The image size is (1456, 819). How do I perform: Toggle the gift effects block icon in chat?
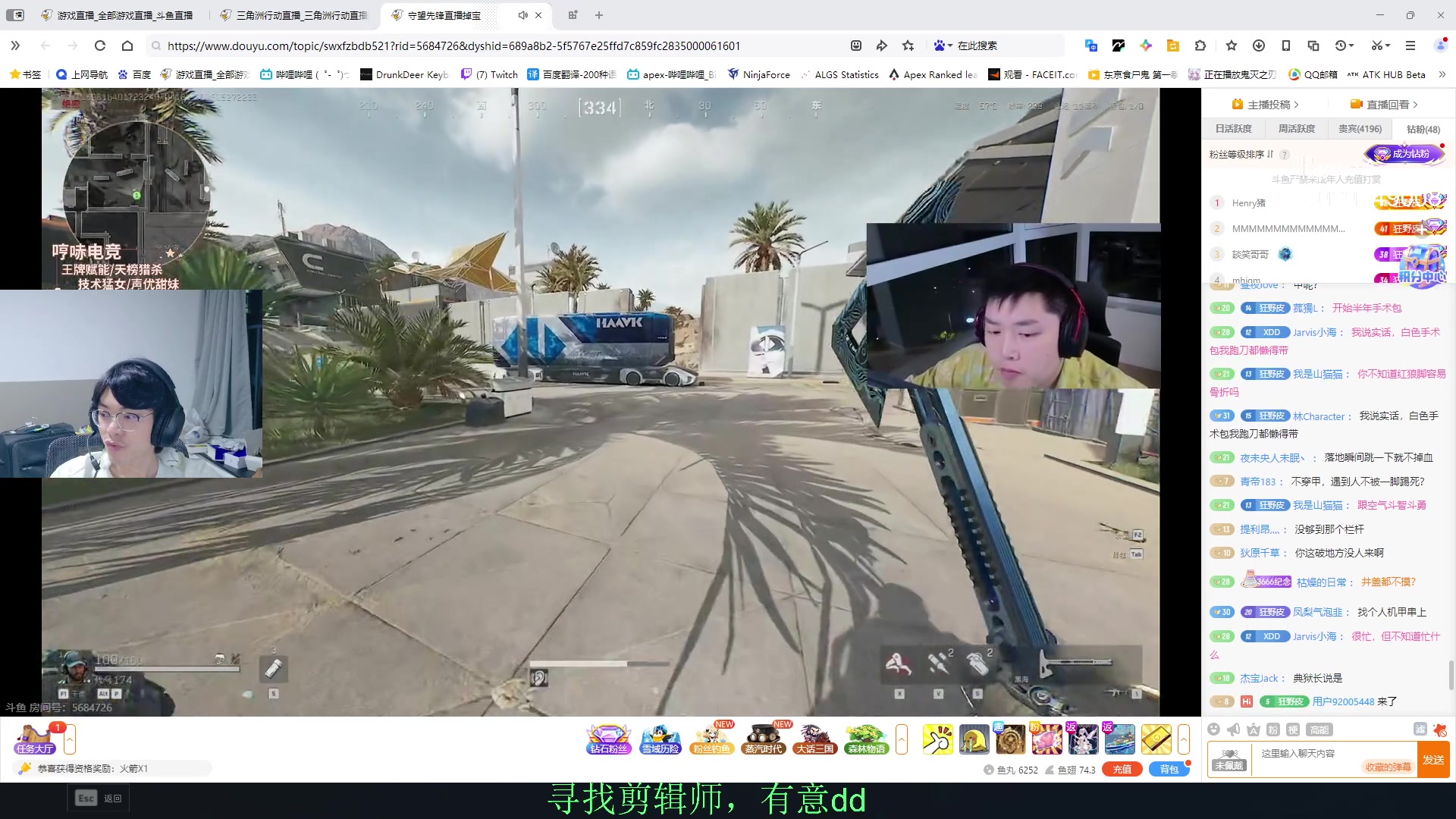(x=1439, y=730)
